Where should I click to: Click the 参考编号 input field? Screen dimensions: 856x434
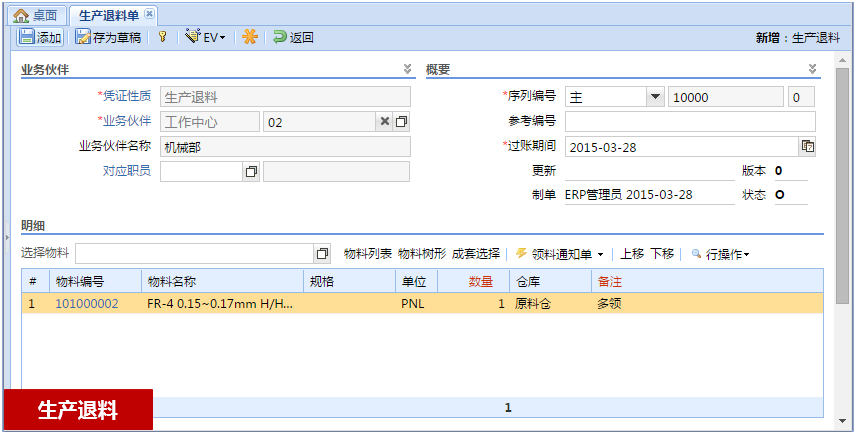[x=690, y=122]
